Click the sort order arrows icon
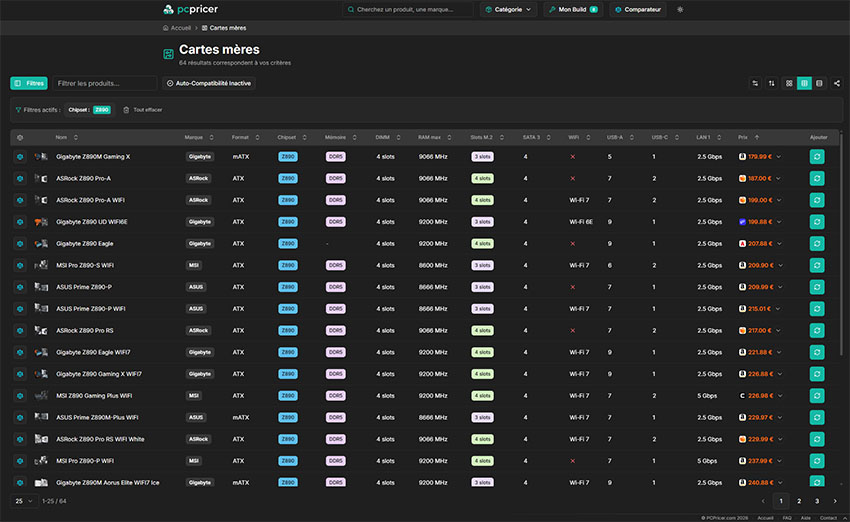The height and width of the screenshot is (522, 850). pyautogui.click(x=771, y=83)
